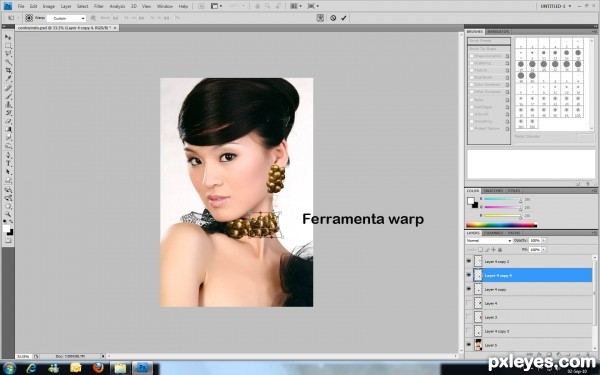600x375 pixels.
Task: Open the Color panel options menu
Action: (595, 191)
